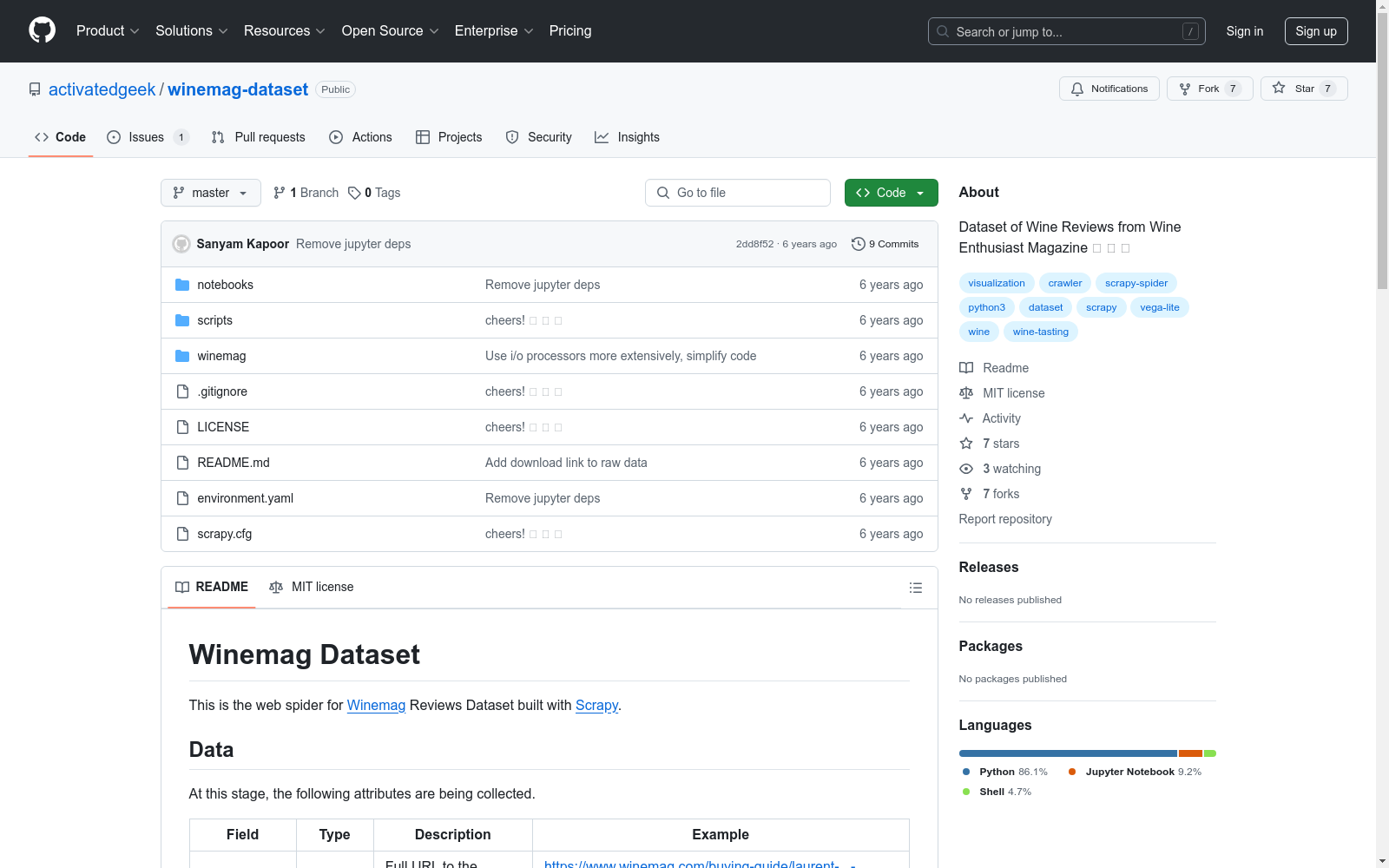This screenshot has height=868, width=1389.
Task: Click the Go to file input
Action: point(738,193)
